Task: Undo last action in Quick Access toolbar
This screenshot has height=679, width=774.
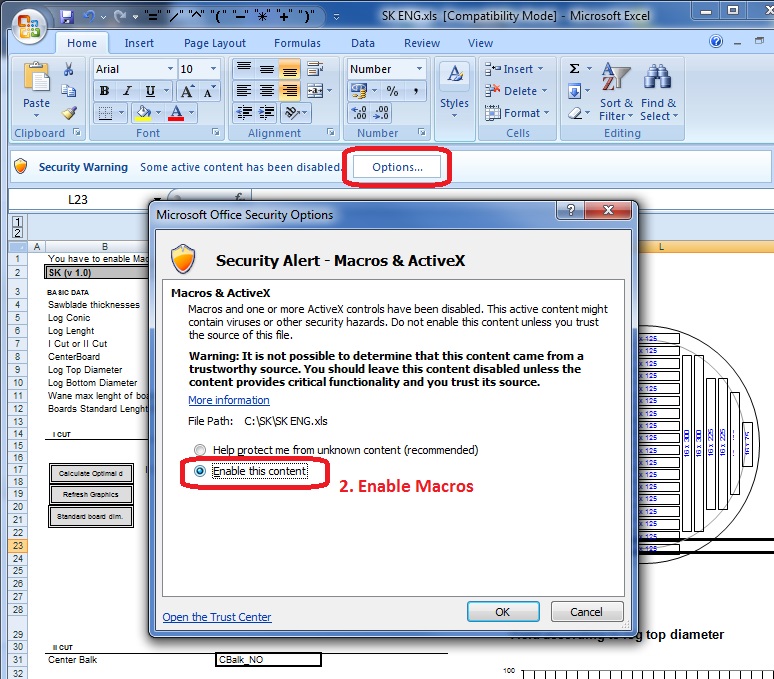Action: [x=89, y=17]
